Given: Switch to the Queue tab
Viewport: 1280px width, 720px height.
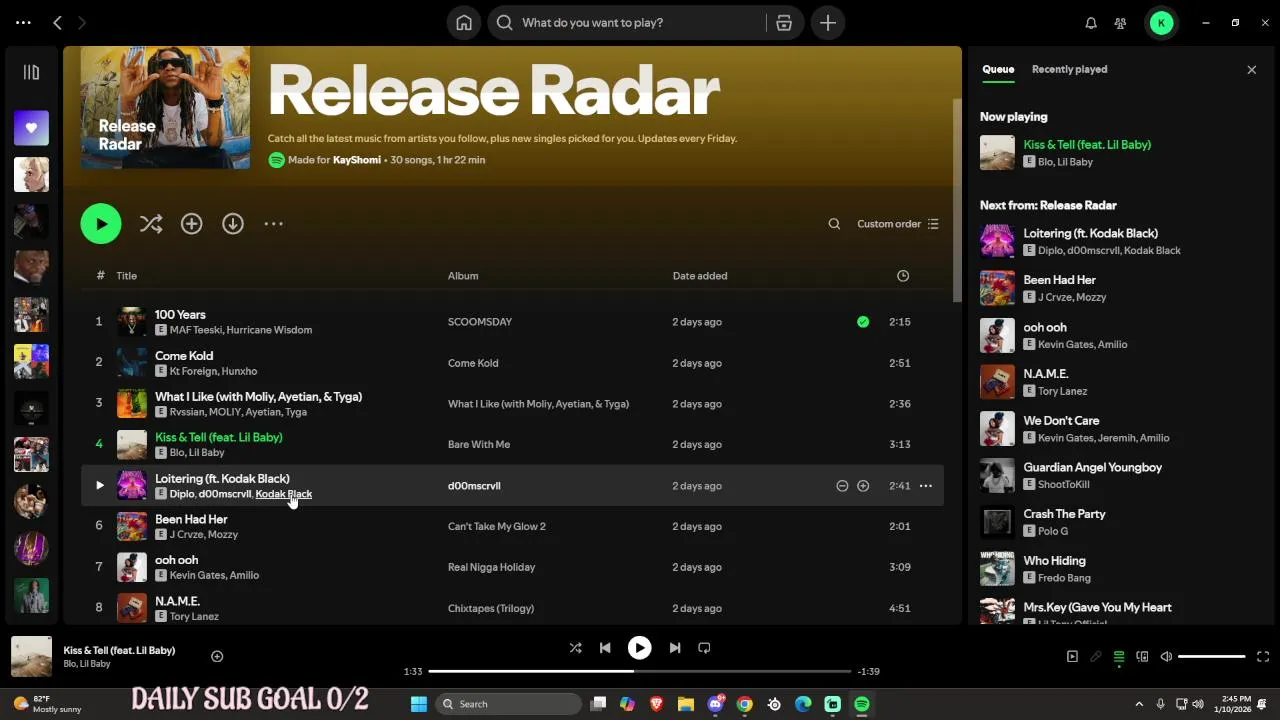Looking at the screenshot, I should [x=998, y=69].
